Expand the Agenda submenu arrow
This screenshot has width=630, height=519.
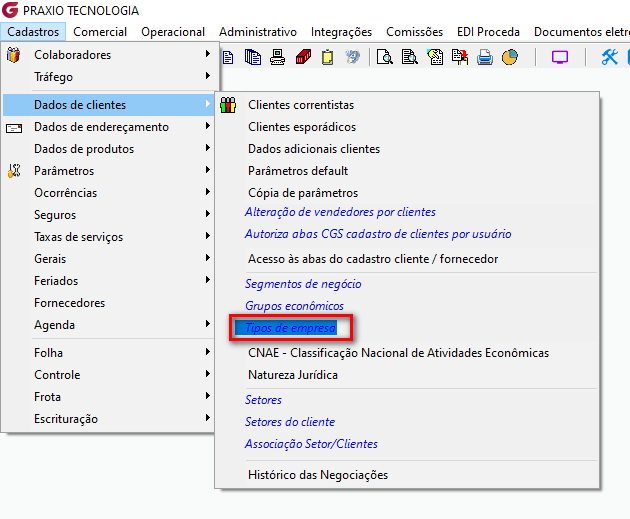(208, 324)
